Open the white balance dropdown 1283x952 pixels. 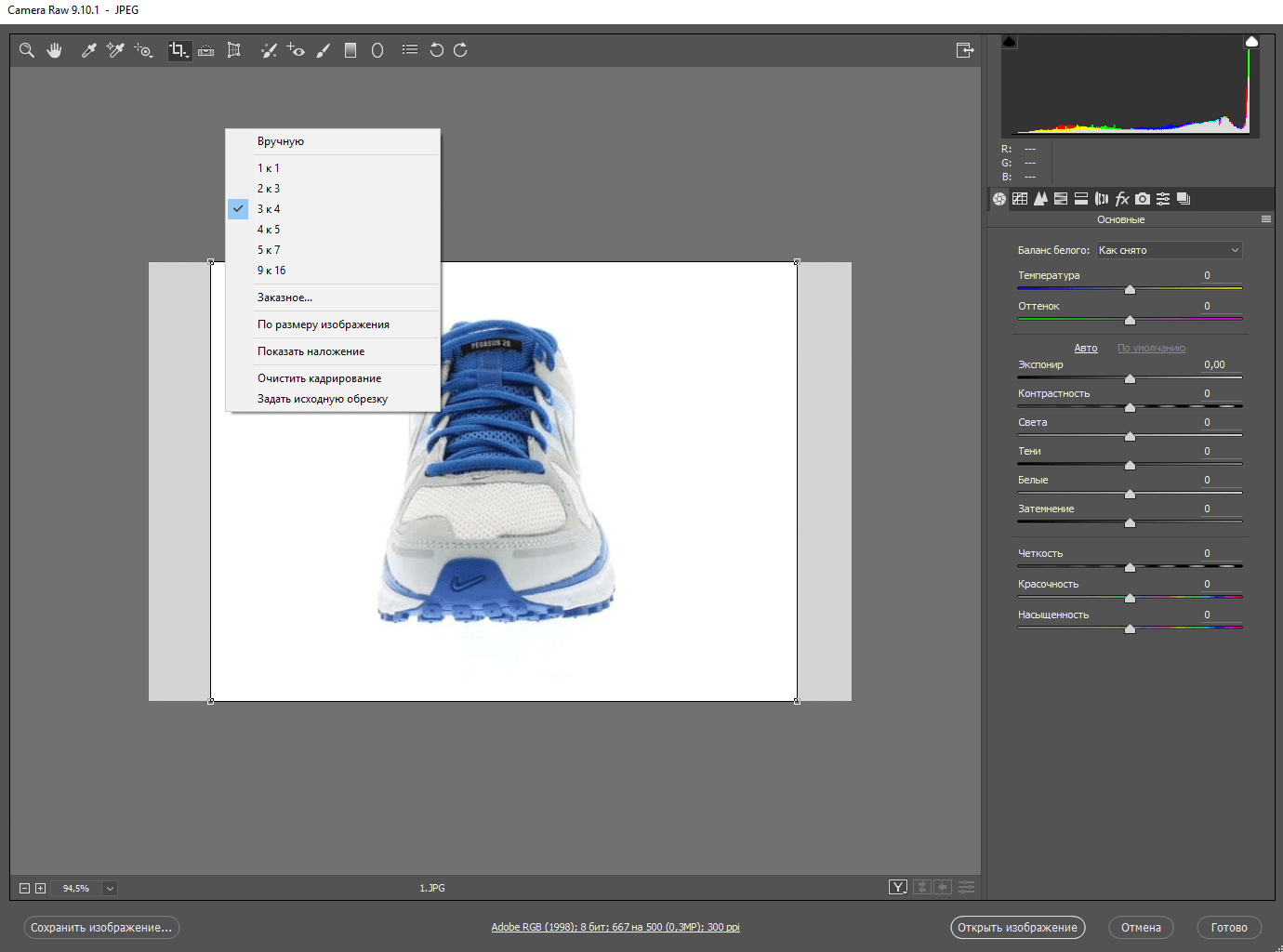(1169, 250)
